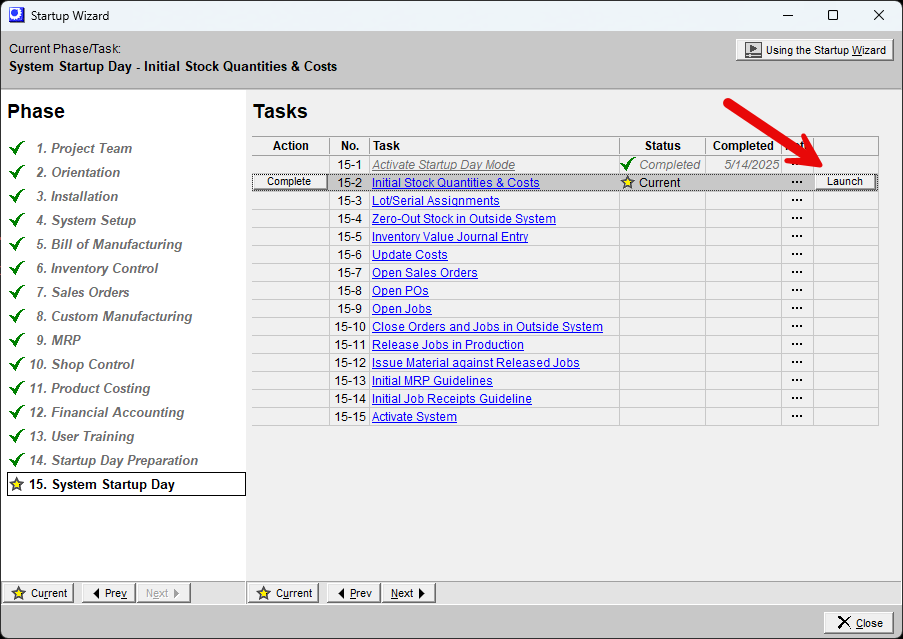This screenshot has height=639, width=903.
Task: Open the Initial Stock Quantities & Costs link
Action: (x=455, y=182)
